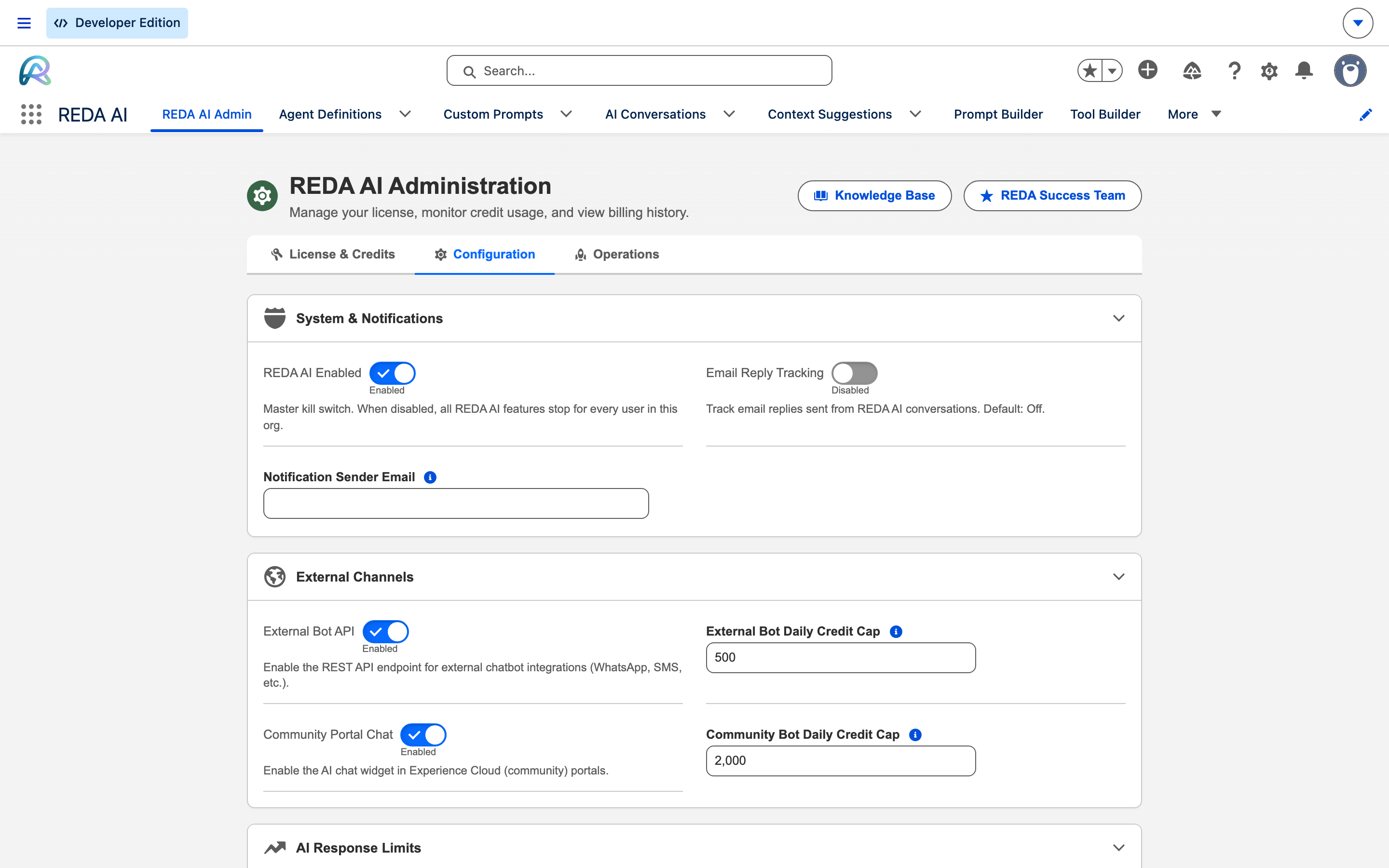Toggle the External Bot API switch
1389x868 pixels.
tap(385, 632)
